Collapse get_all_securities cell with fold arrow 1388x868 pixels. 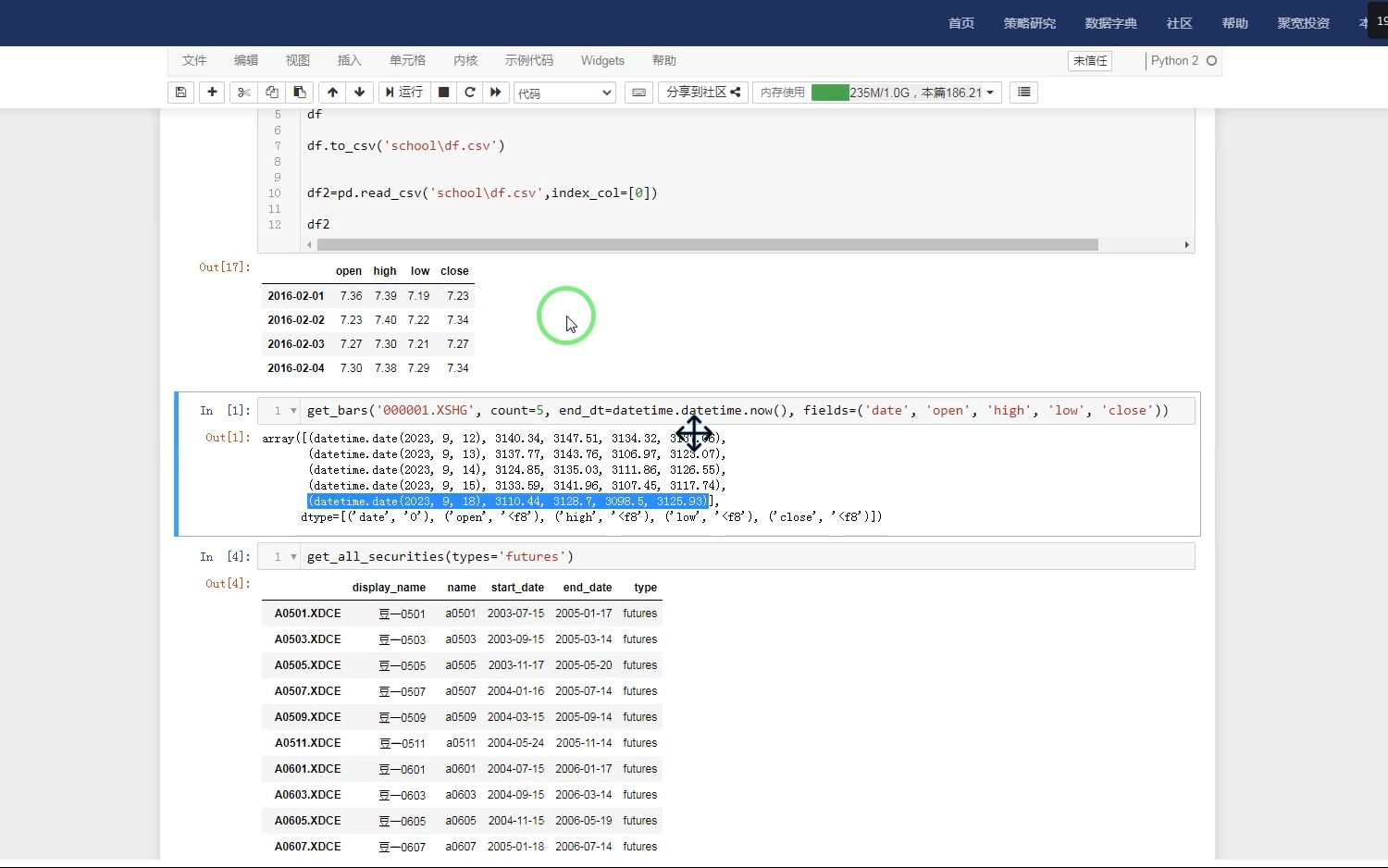click(293, 557)
